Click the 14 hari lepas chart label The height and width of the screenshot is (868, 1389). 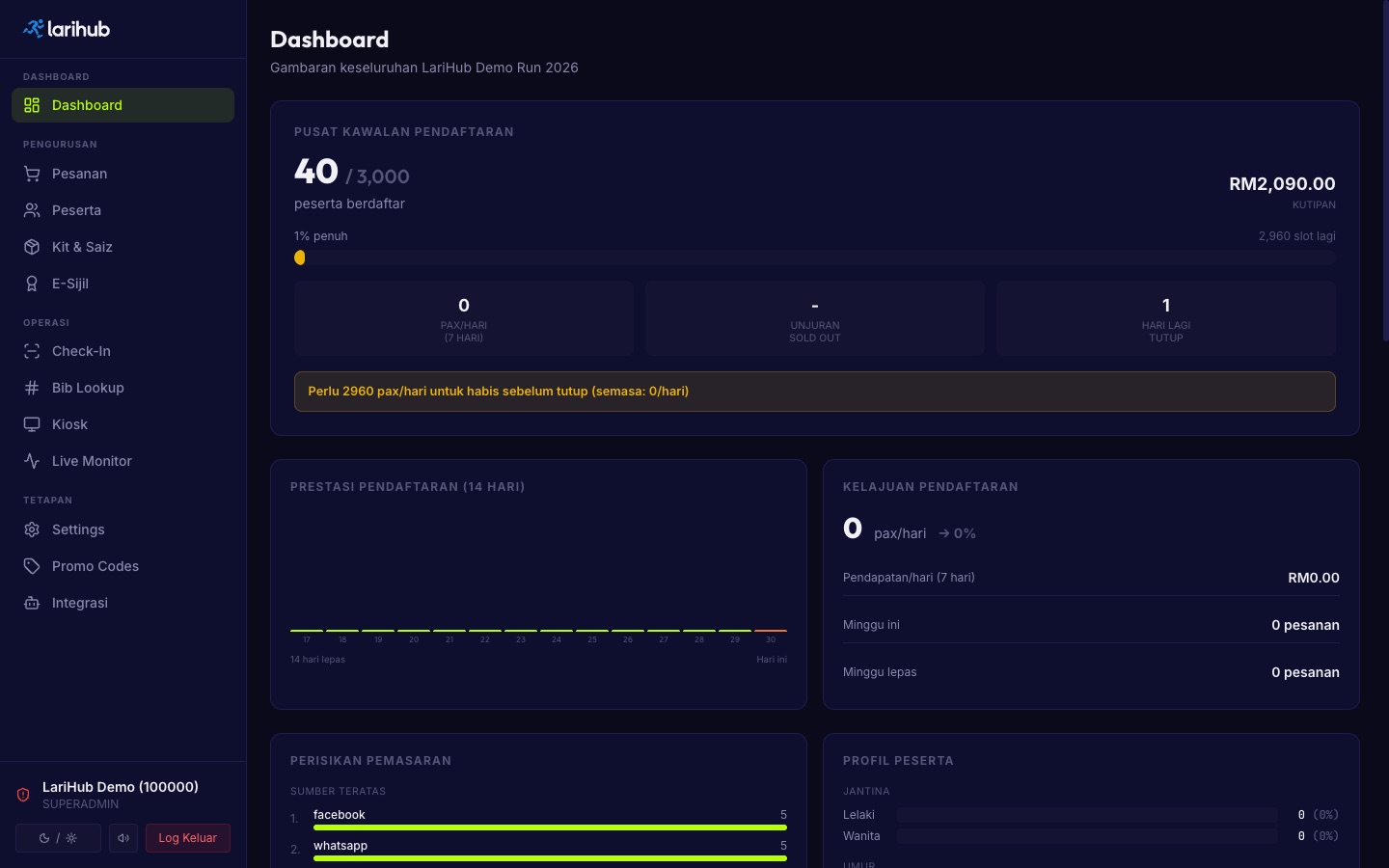[x=317, y=660]
